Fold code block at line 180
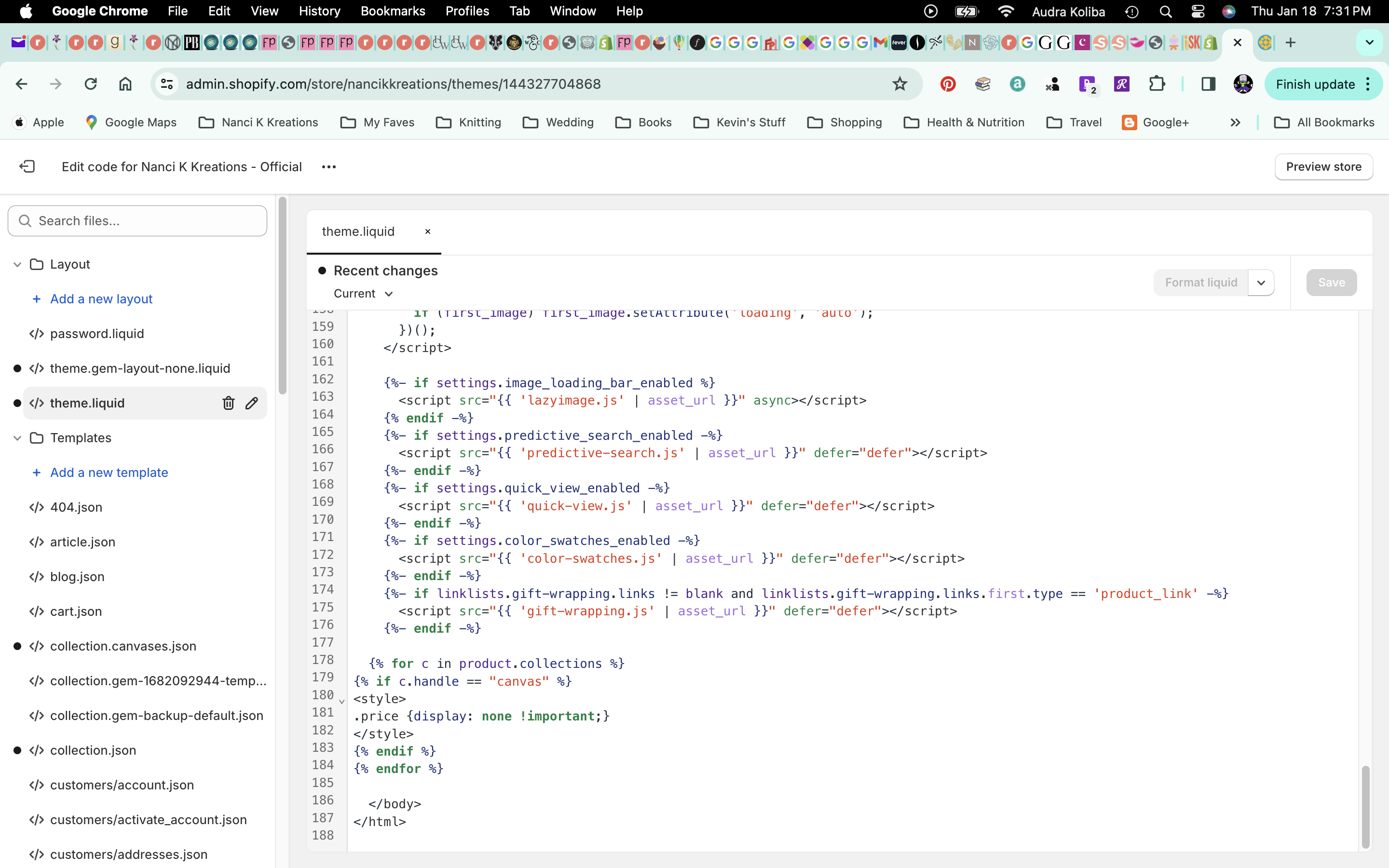 (x=342, y=702)
